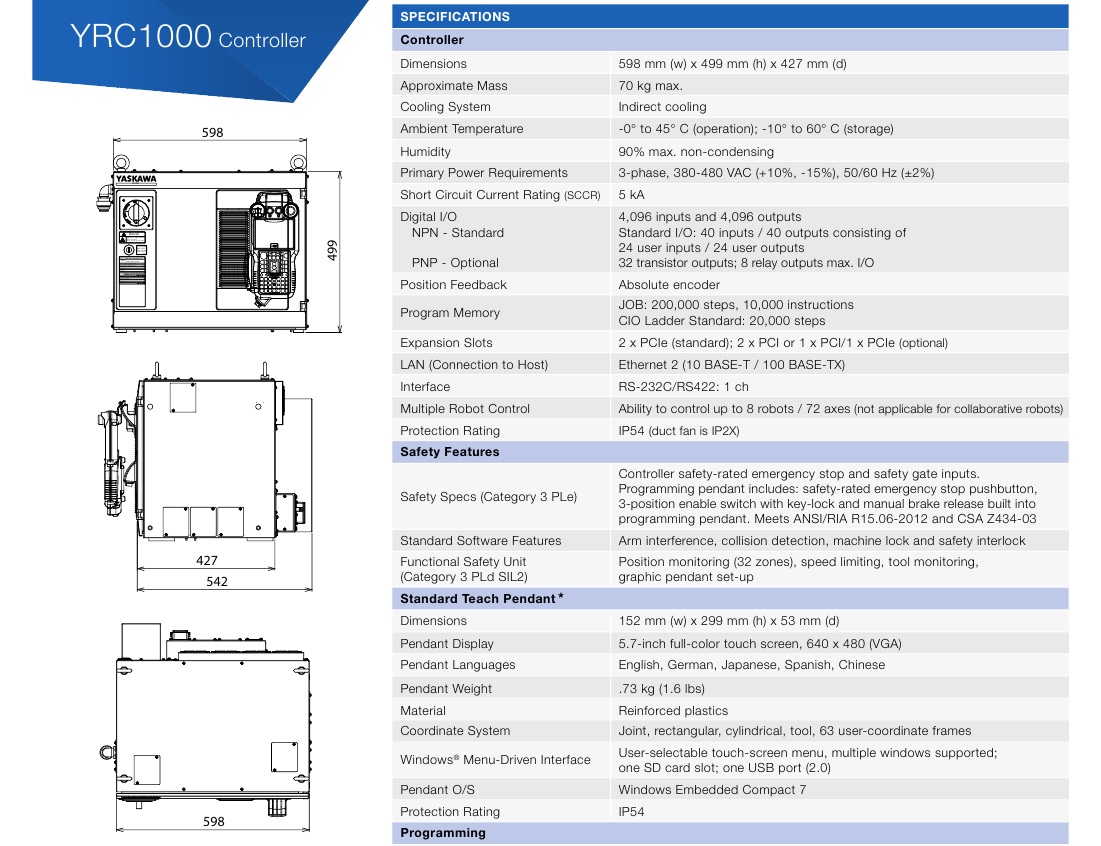Click 'Position monitoring (32 zones)' value

coord(798,569)
